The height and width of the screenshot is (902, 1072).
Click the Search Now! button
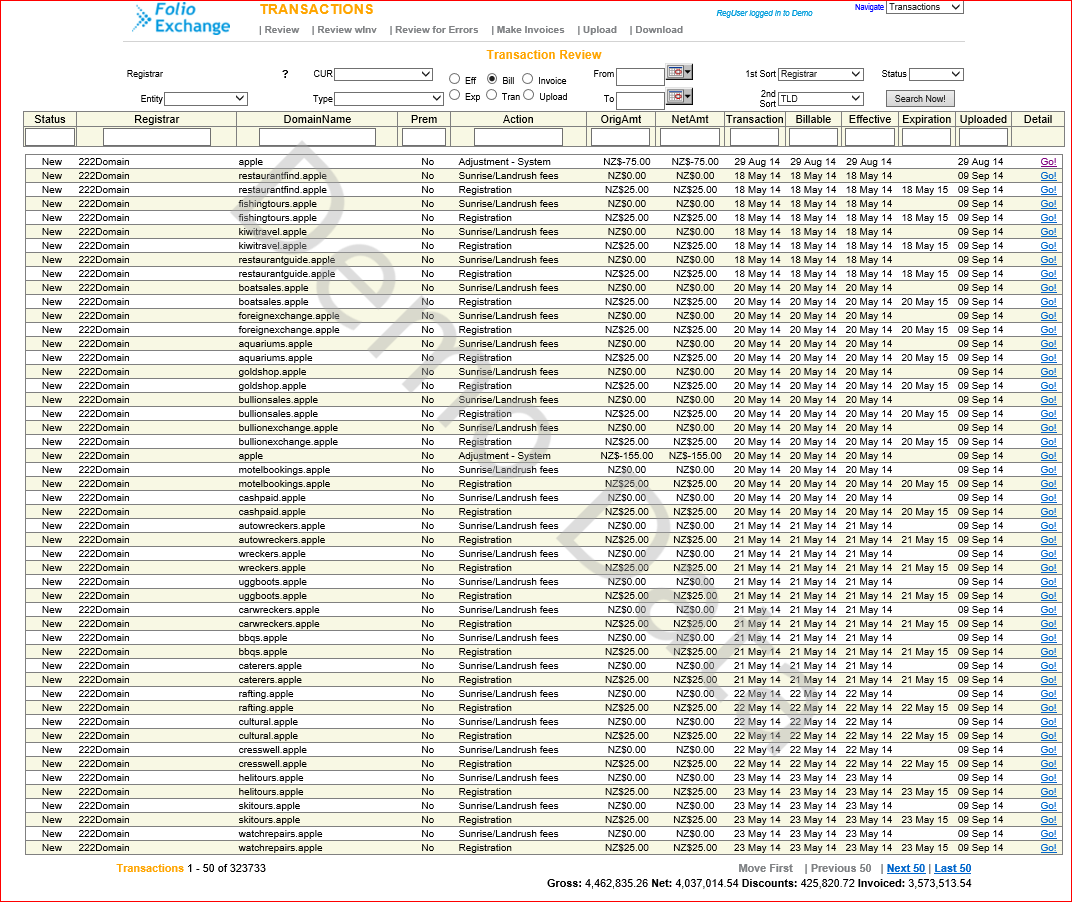[x=920, y=98]
